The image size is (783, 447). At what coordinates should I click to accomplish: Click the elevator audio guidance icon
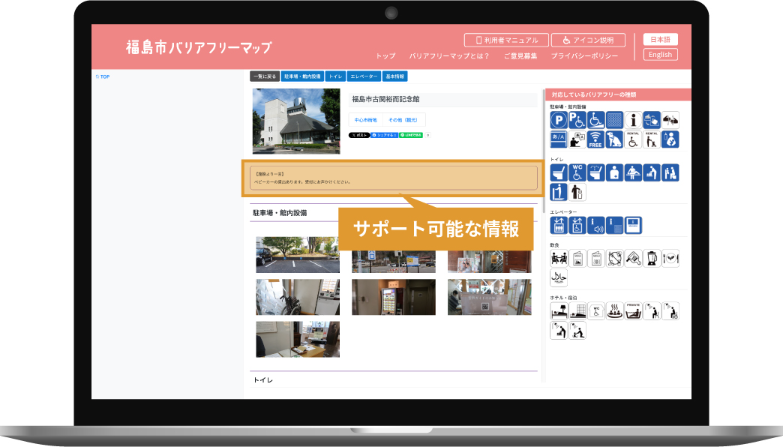596,225
